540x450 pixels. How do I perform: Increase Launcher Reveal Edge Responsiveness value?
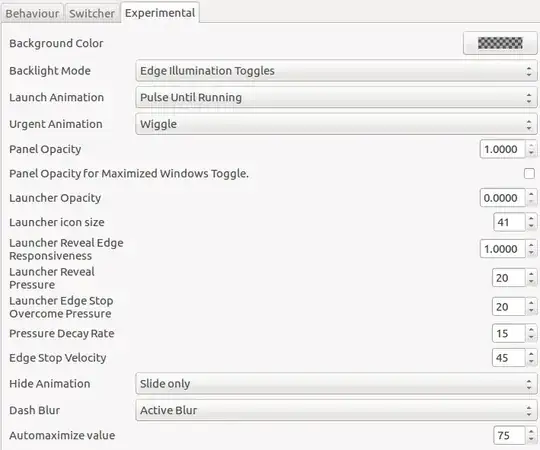(x=531, y=245)
